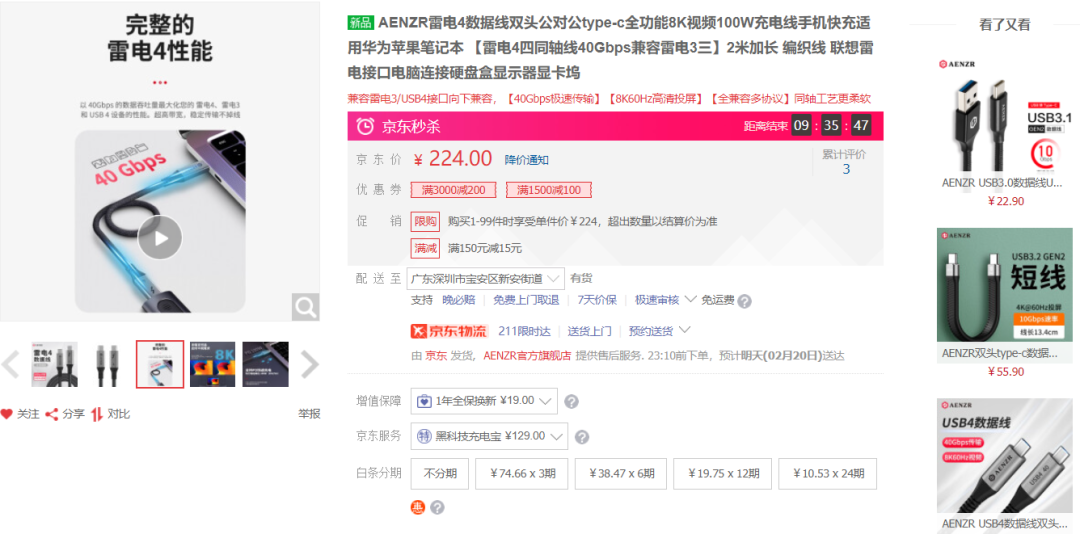This screenshot has height=534, width=1080.
Task: Click the 京东 link in shipping info
Action: pos(435,356)
